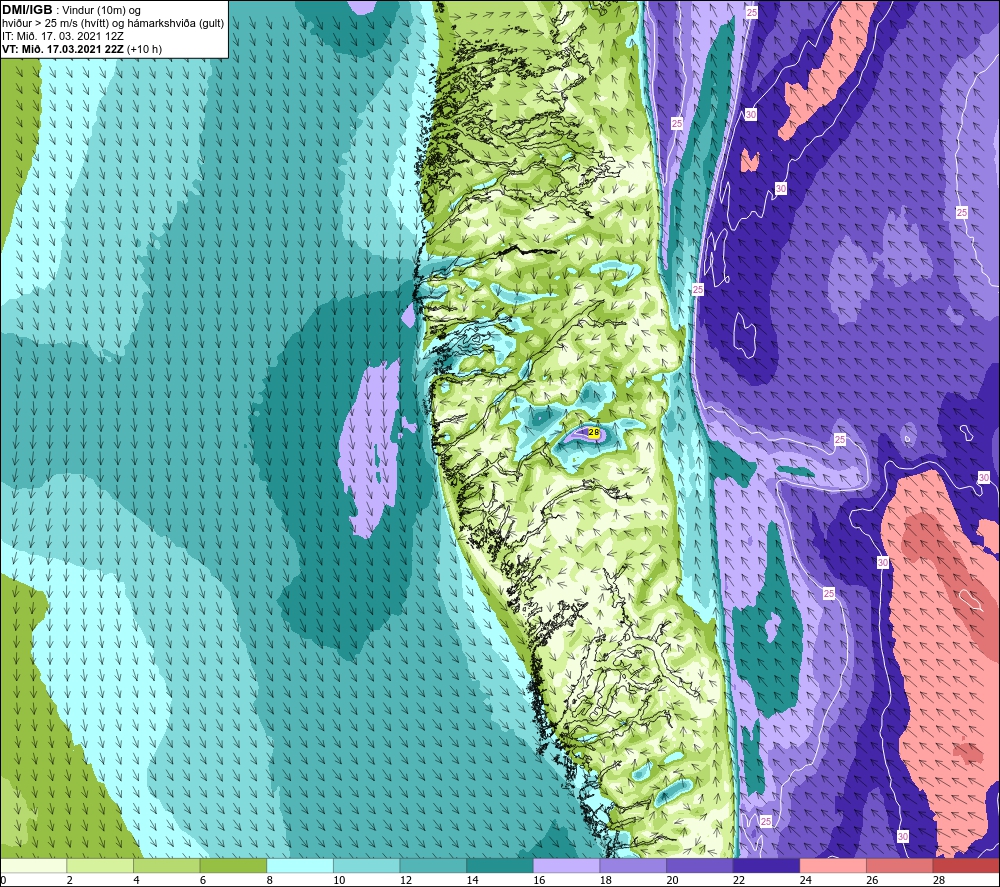Click the 2–4 m/s light green legend swatch
Viewport: 1000px width, 887px height.
point(100,865)
